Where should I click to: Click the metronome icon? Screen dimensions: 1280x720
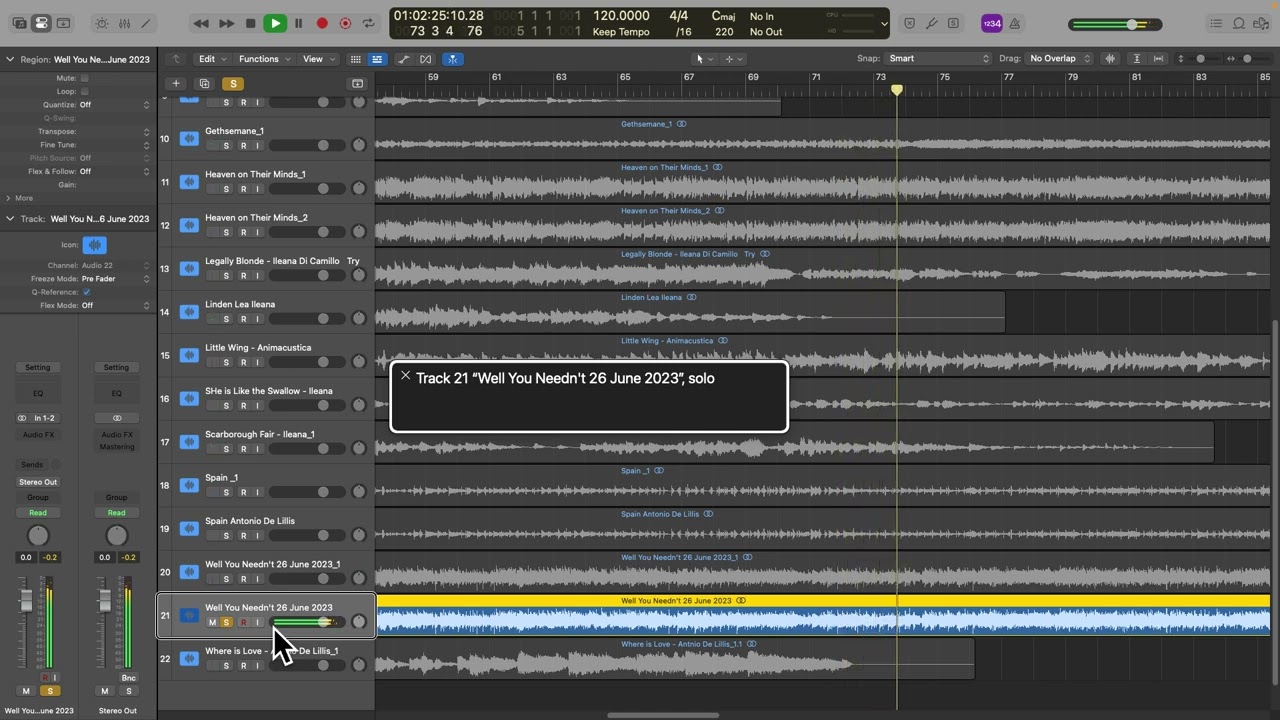(1015, 23)
